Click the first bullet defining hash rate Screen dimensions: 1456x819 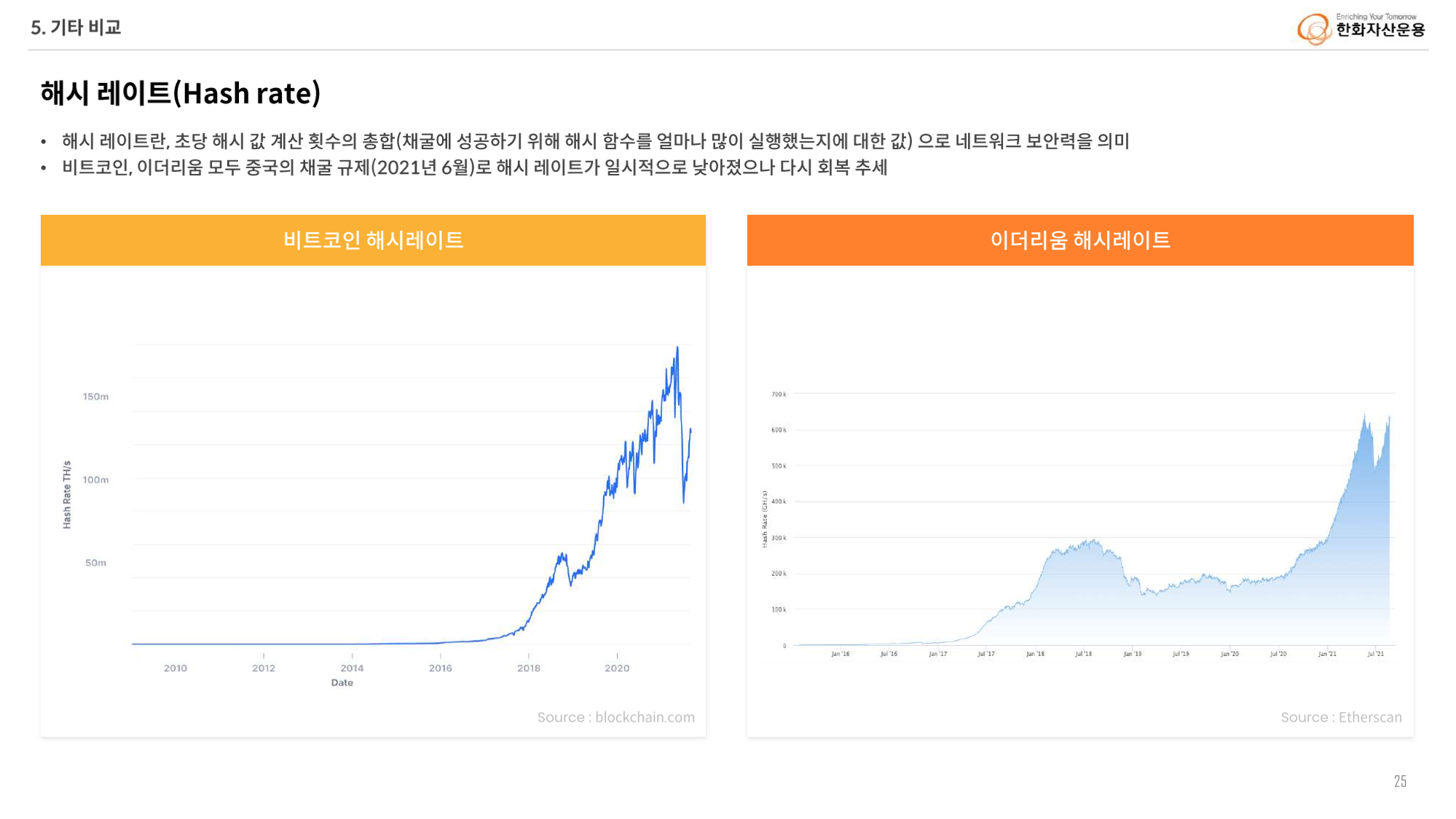pos(595,141)
